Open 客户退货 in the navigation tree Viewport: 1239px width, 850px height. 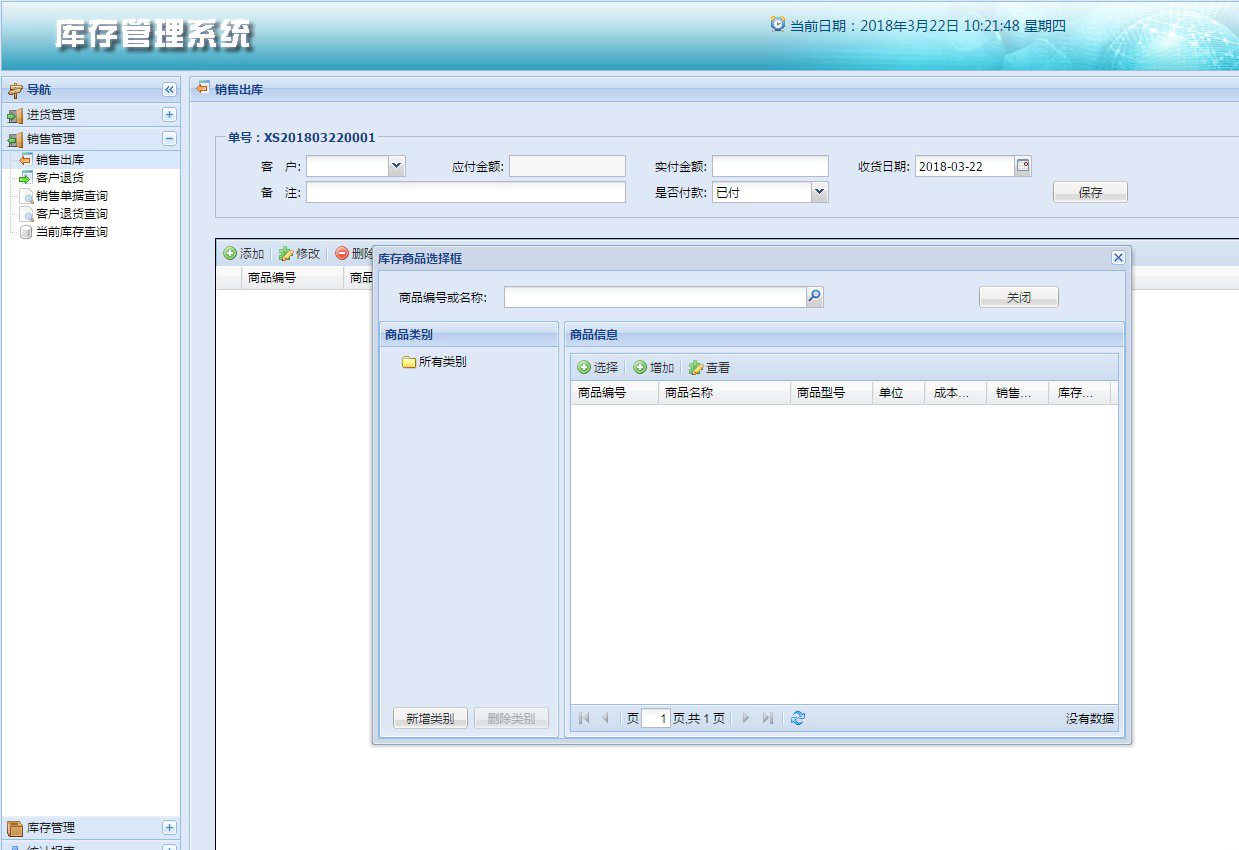(x=60, y=178)
